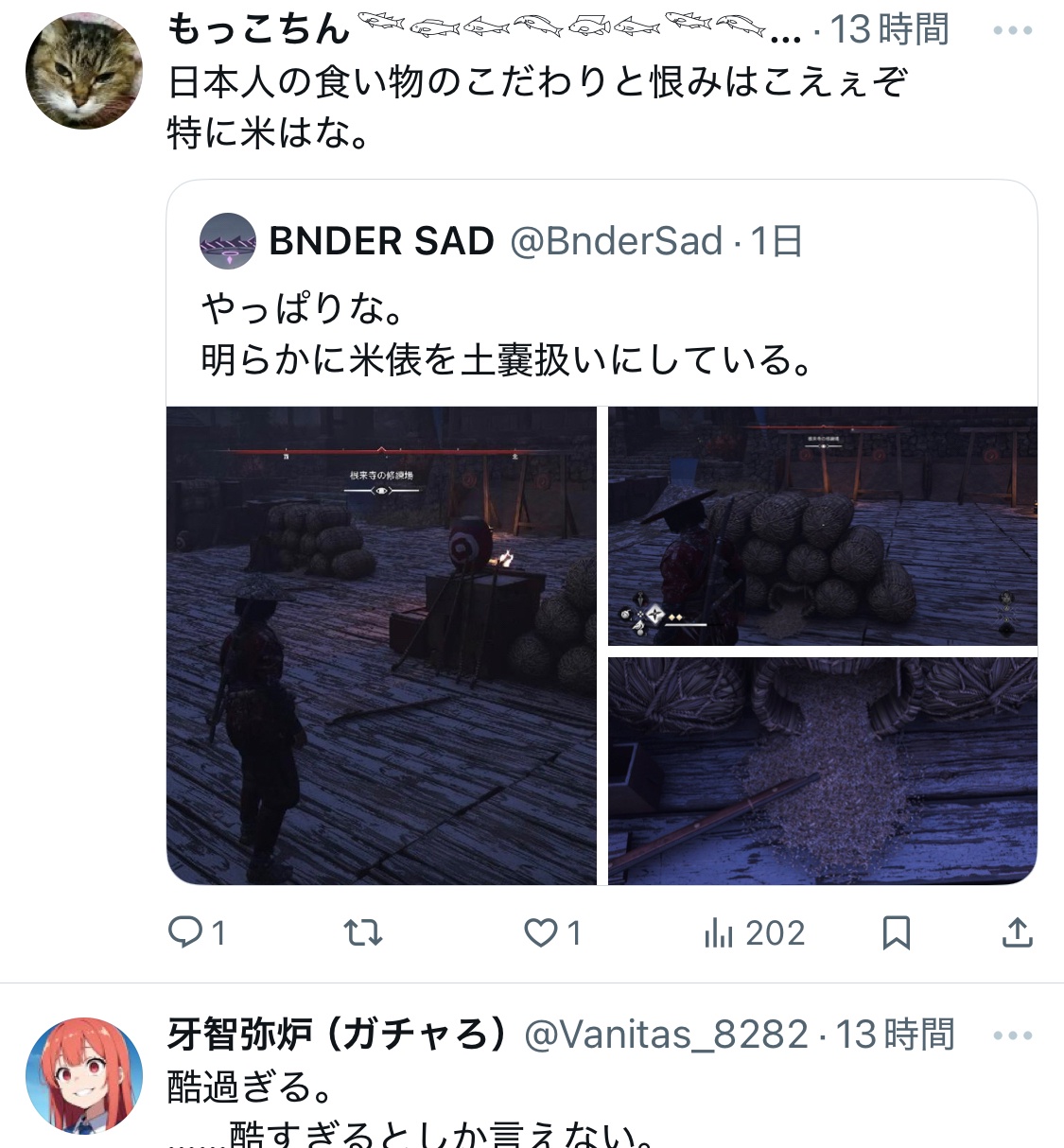1064x1148 pixels.
Task: Open the @BnderSad handle link
Action: pyautogui.click(x=617, y=241)
